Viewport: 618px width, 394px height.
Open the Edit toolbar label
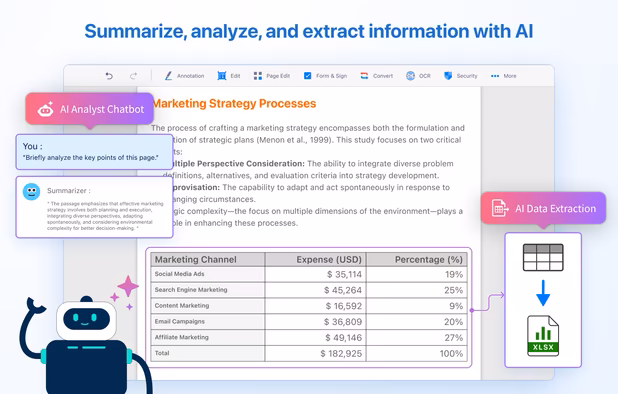pos(235,76)
